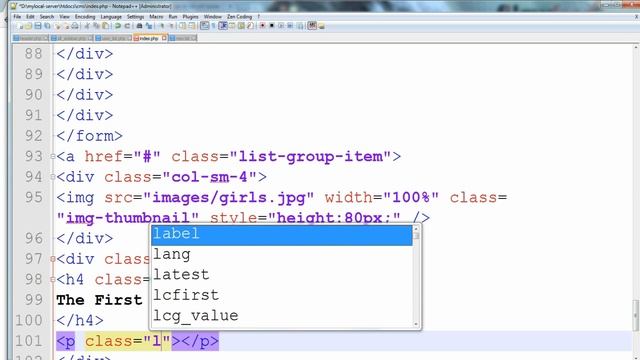The width and height of the screenshot is (640, 360).
Task: Open the Language menu
Action: click(111, 17)
